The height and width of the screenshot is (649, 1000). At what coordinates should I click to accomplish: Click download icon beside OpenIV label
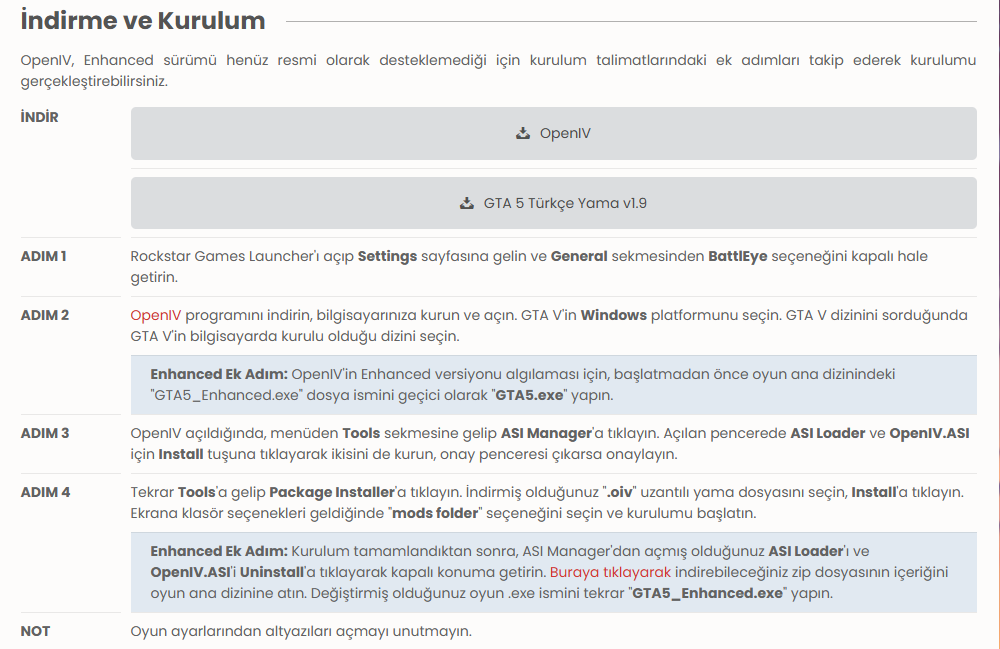(523, 133)
